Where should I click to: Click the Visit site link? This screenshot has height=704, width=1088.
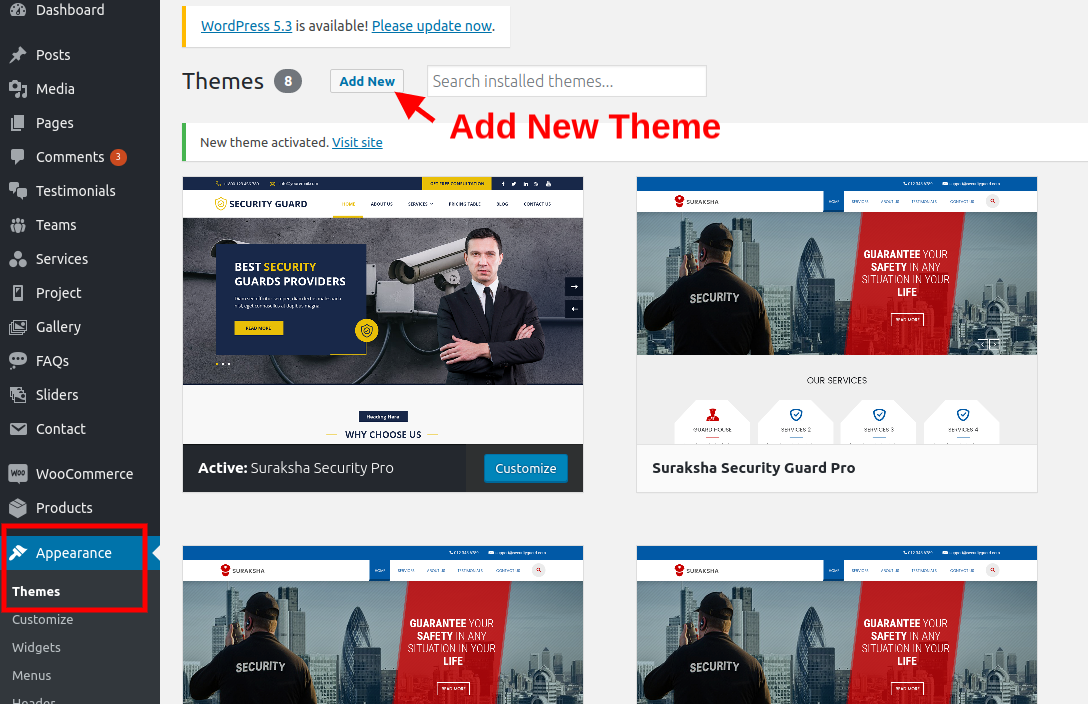pyautogui.click(x=357, y=142)
